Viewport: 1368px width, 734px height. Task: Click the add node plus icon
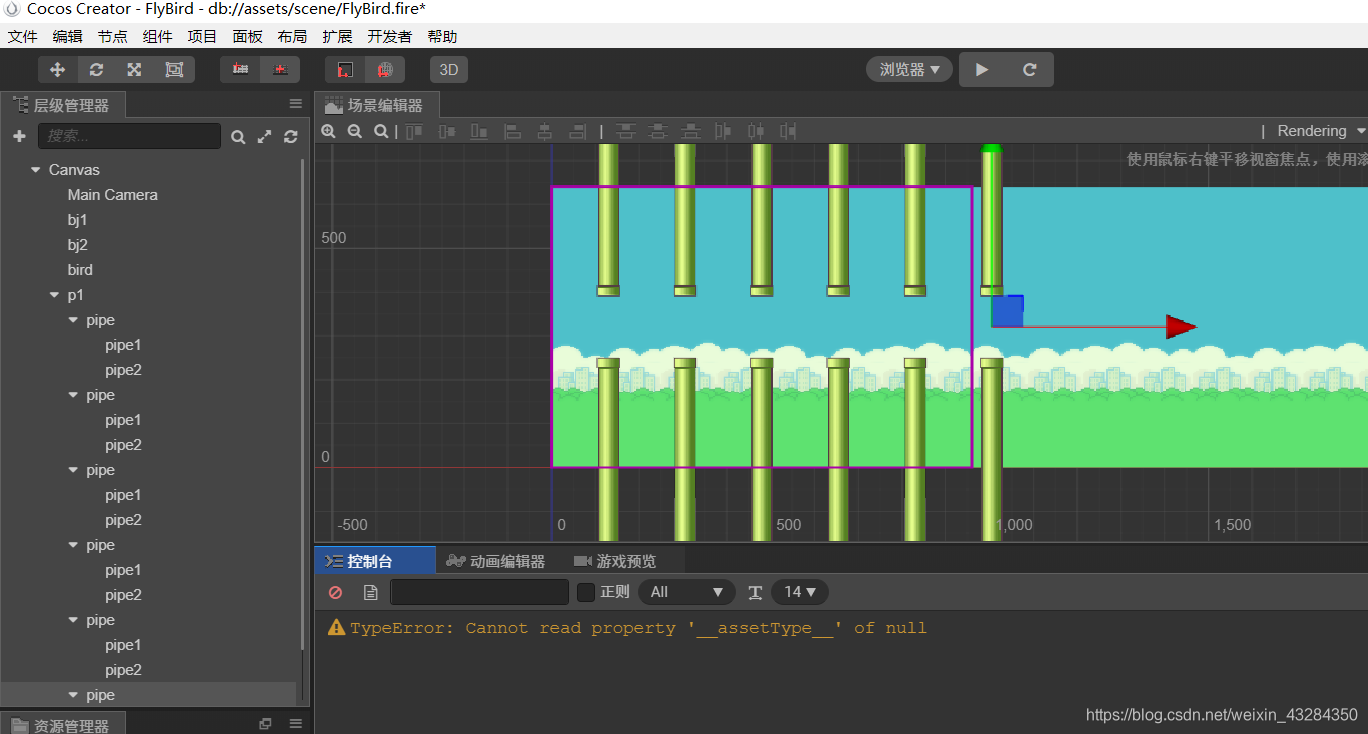19,136
